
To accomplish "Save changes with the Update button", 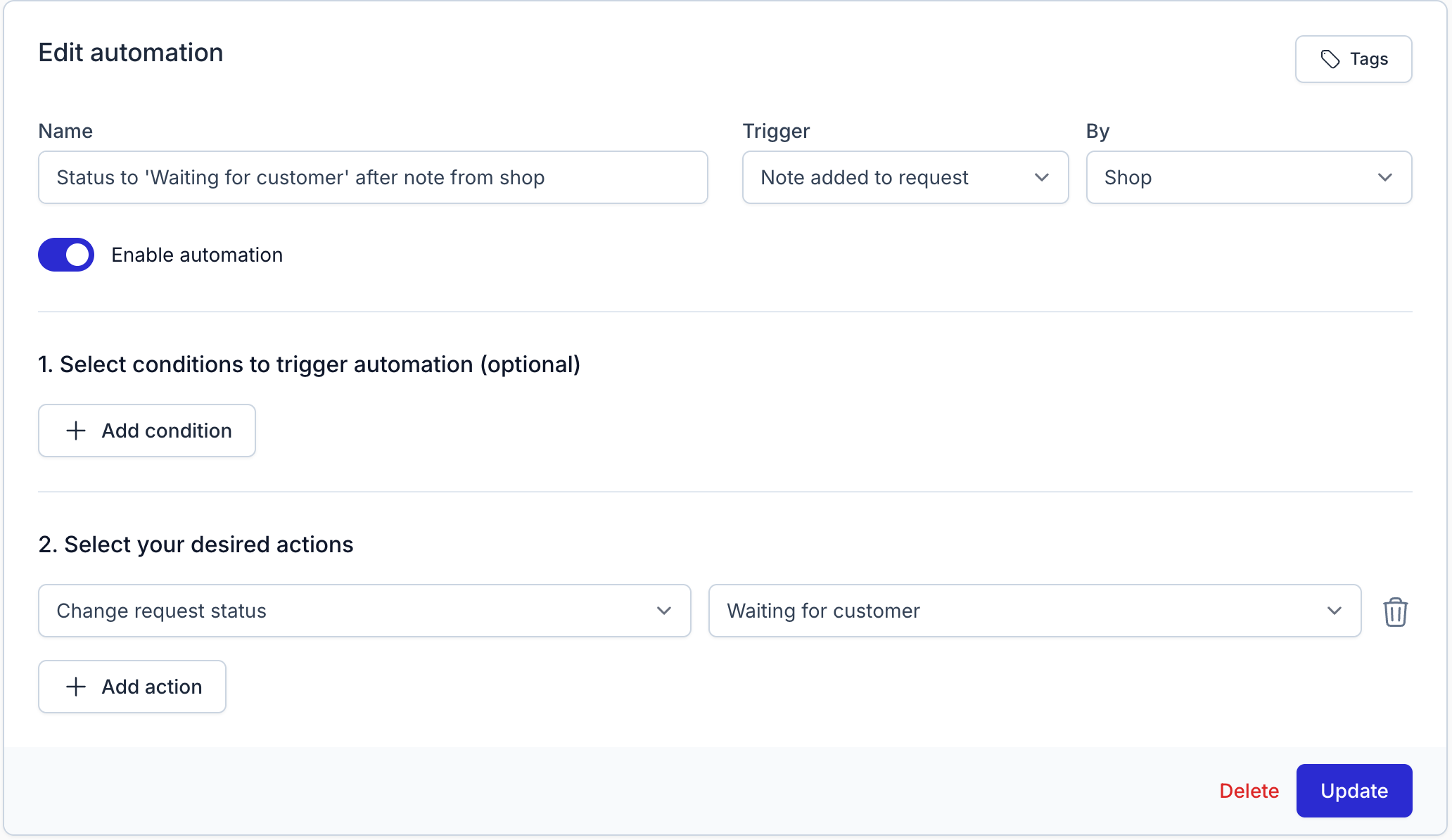I will (1354, 791).
